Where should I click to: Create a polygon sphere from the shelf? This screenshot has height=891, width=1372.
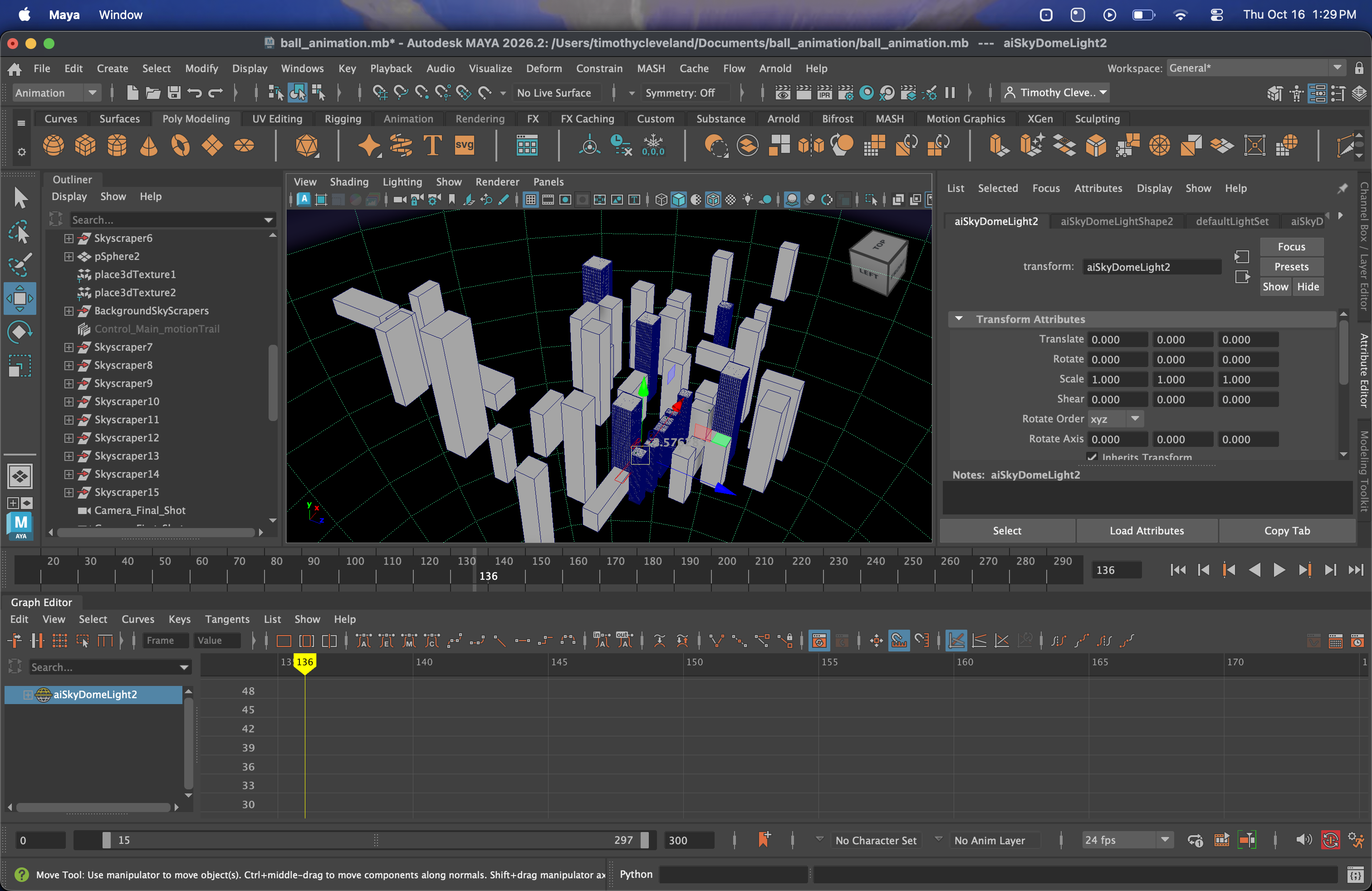(x=53, y=145)
